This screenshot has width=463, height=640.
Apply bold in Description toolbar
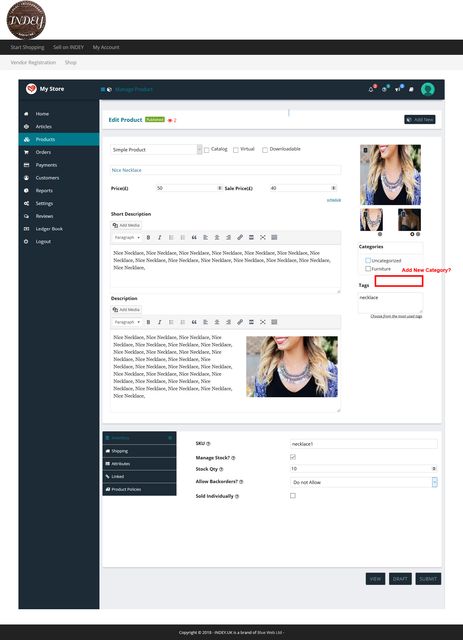tap(148, 322)
